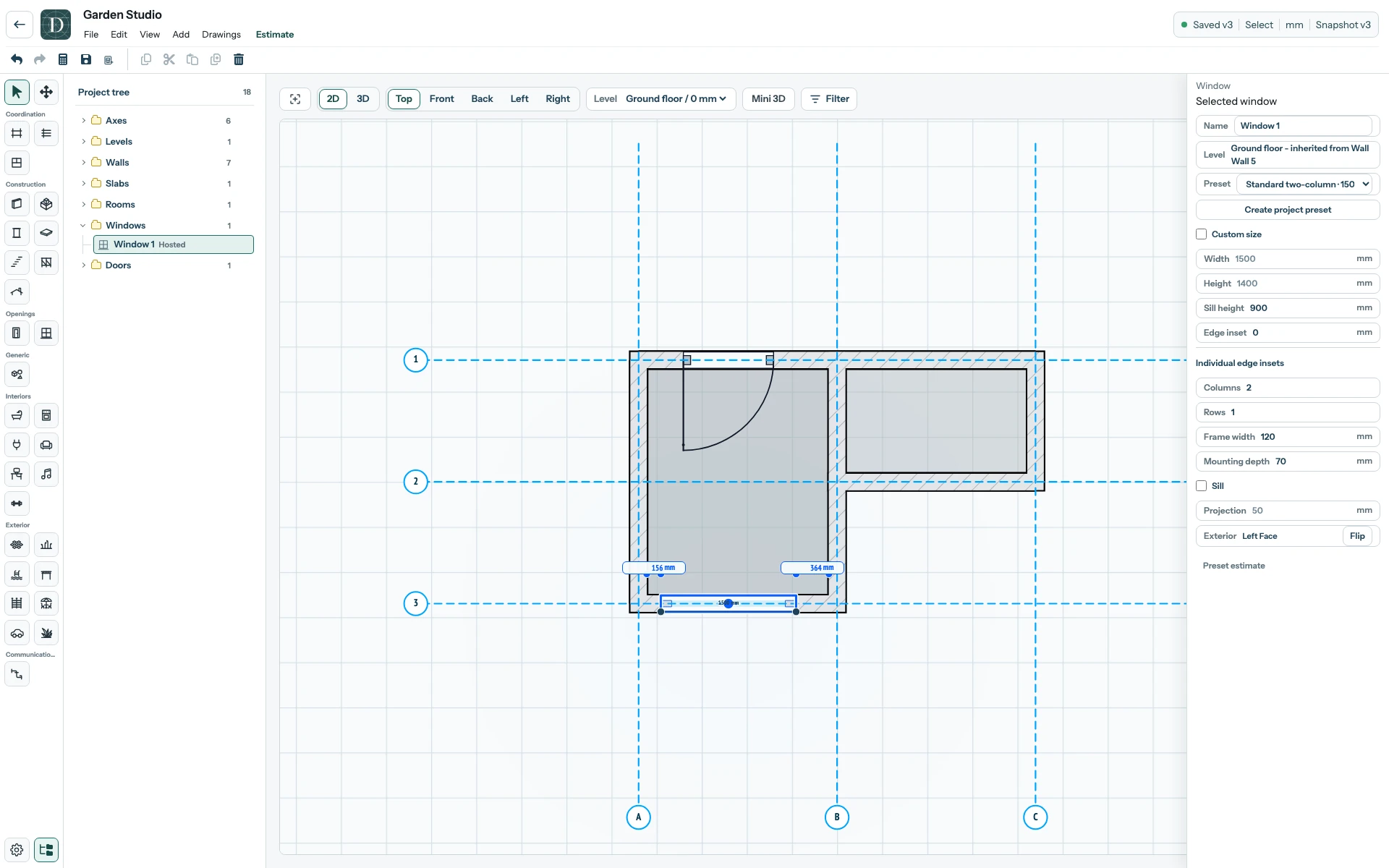Choose the axis grid tool under Coordination
The height and width of the screenshot is (868, 1389).
coord(17,133)
